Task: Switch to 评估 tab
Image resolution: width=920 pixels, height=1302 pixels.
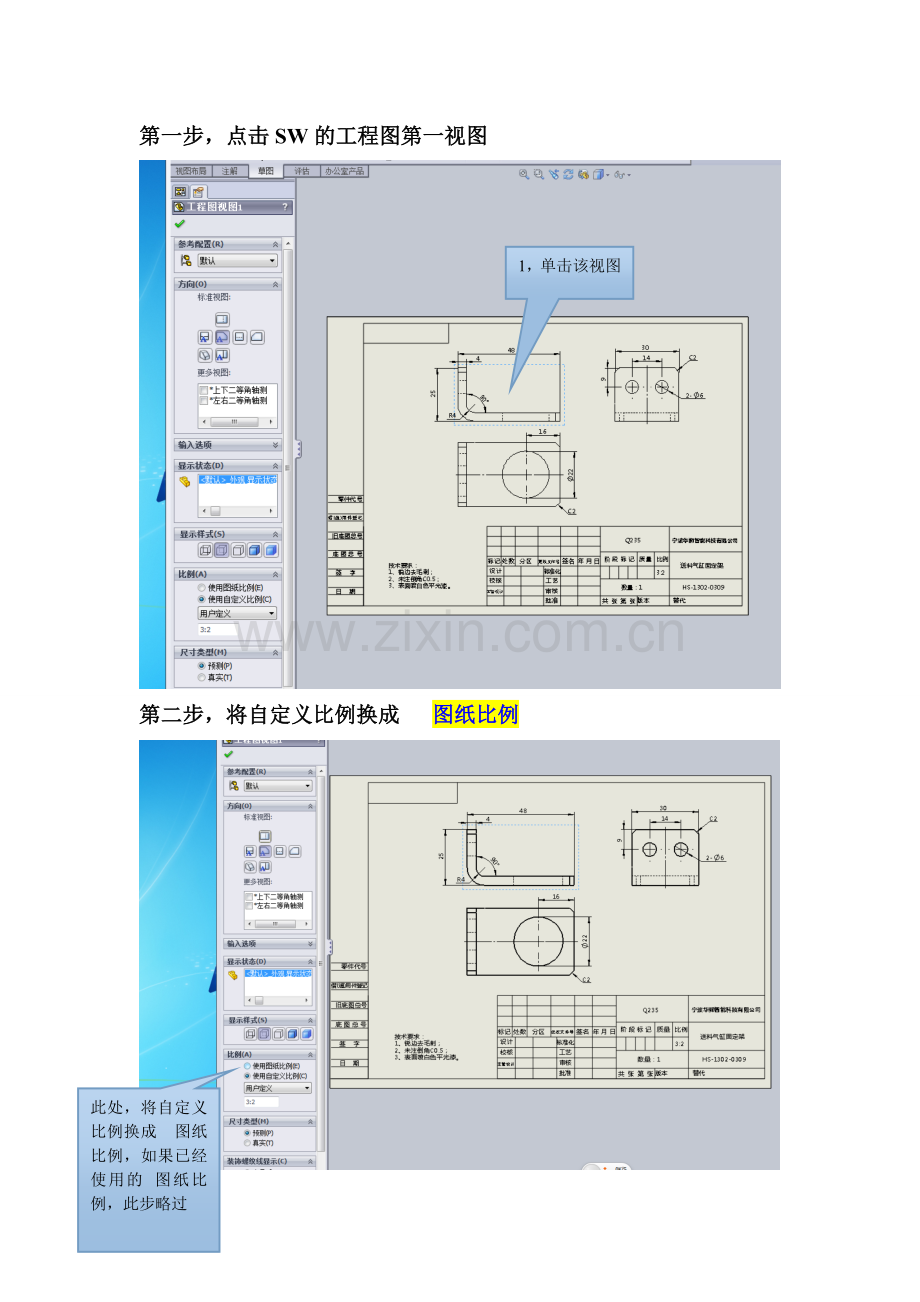Action: pos(303,171)
